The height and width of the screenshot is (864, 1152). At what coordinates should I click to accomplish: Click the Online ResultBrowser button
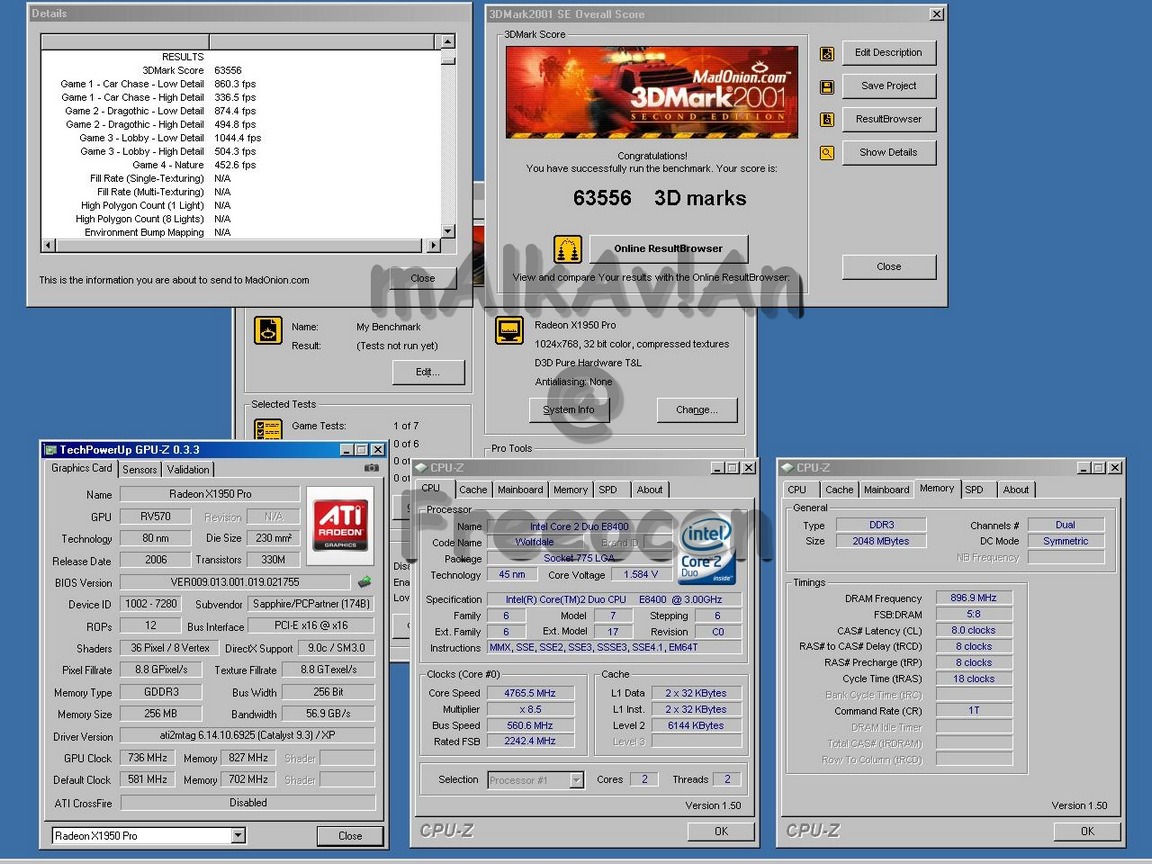coord(669,248)
